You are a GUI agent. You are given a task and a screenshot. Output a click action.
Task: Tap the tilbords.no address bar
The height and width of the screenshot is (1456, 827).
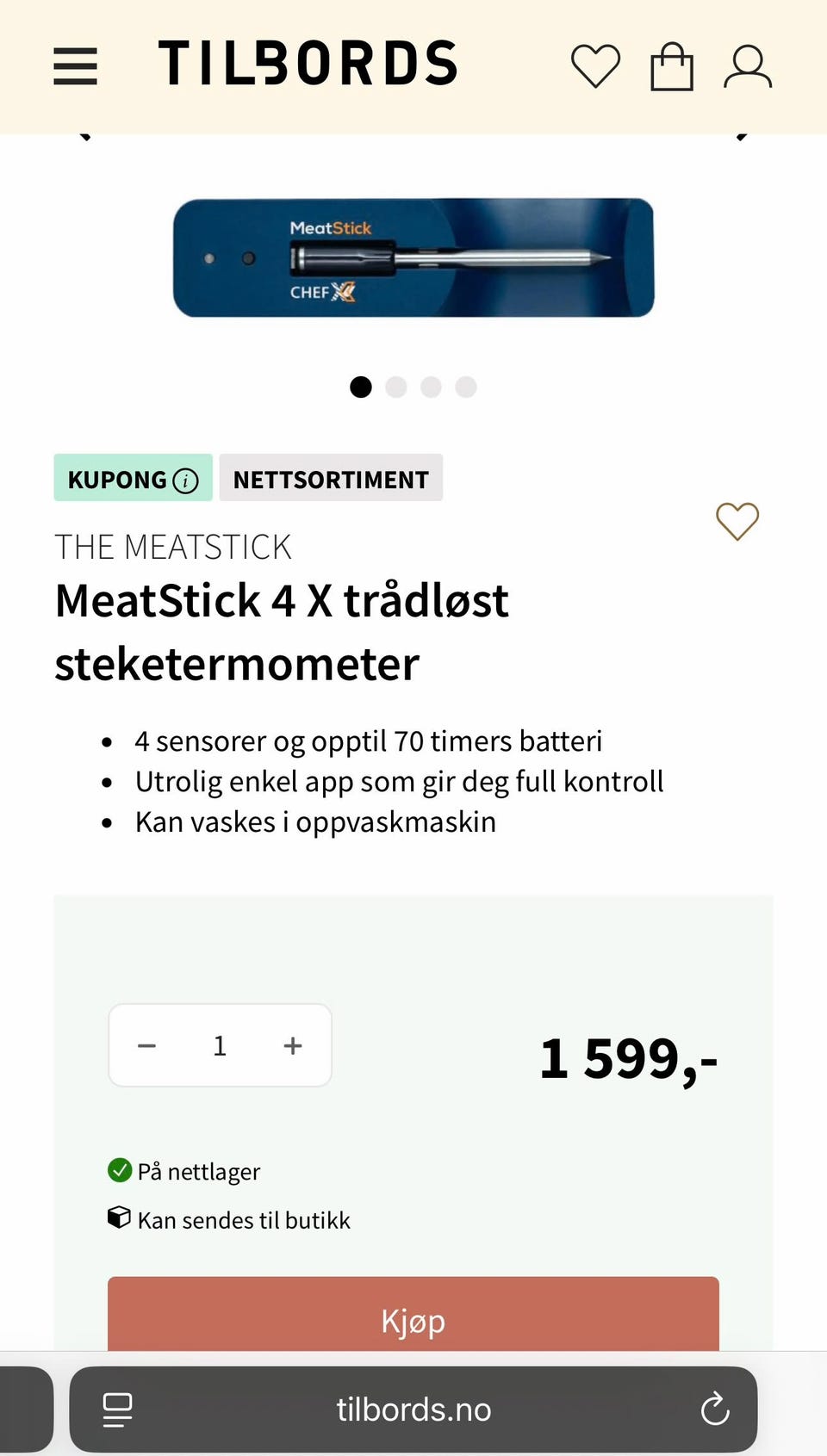413,1410
